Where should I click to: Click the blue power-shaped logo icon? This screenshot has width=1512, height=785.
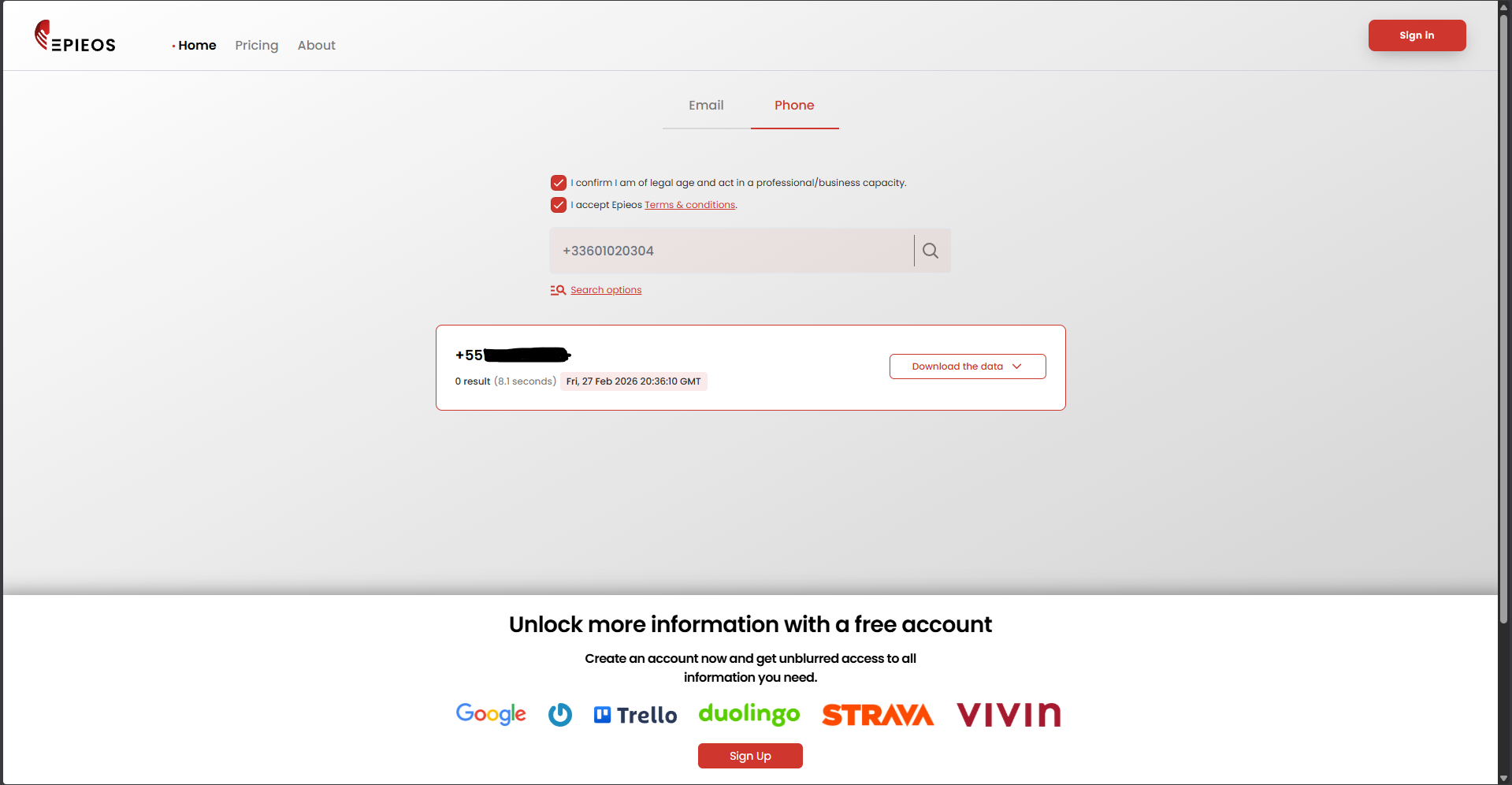[x=560, y=715]
